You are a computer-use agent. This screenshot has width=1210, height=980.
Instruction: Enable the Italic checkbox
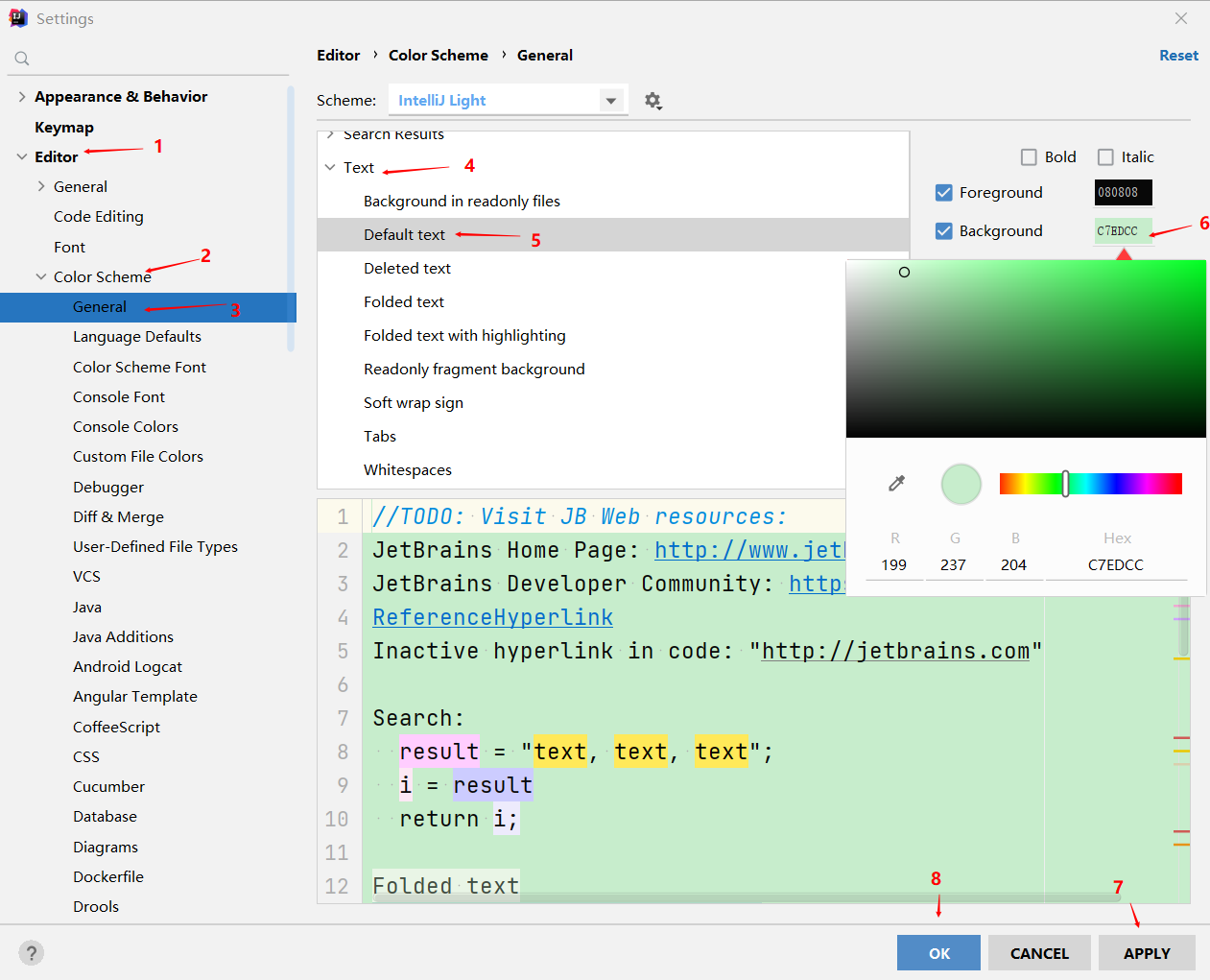pos(1105,157)
